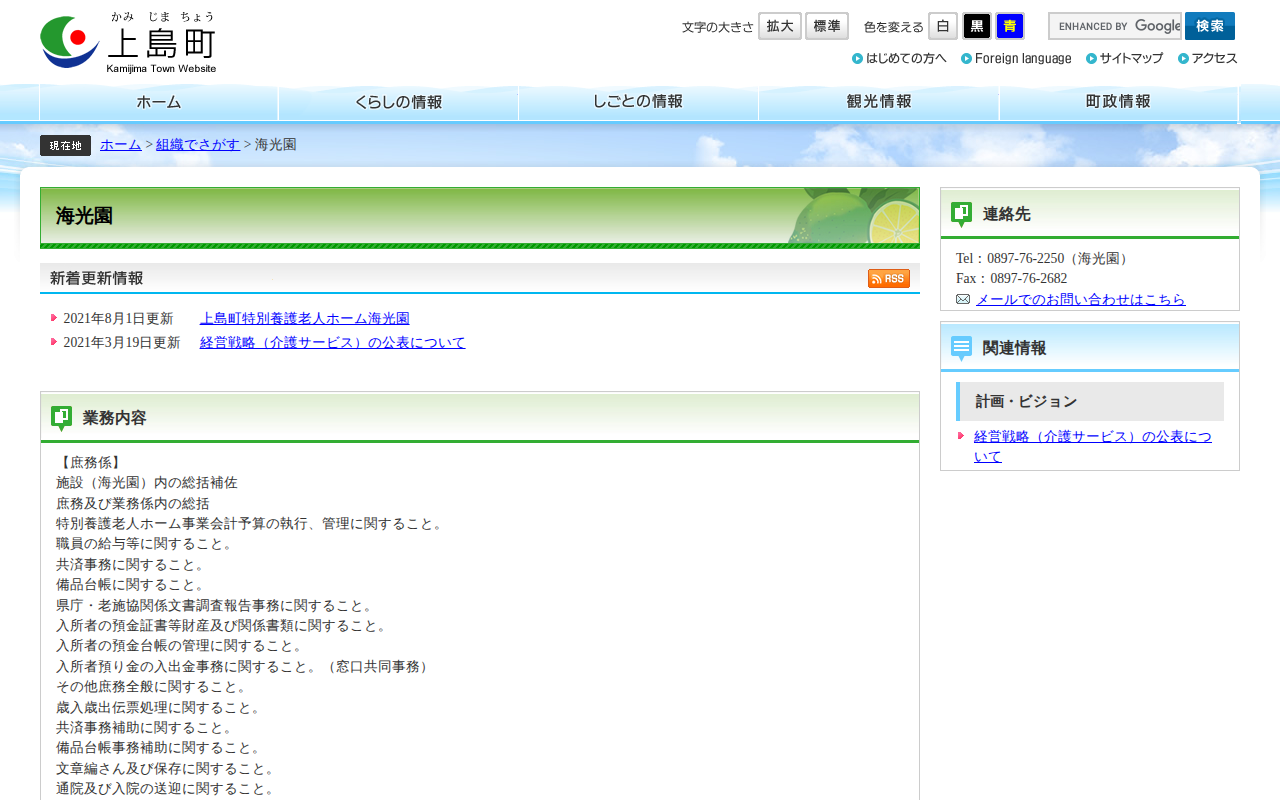Click ホーム breadcrumb link
Viewport: 1280px width, 800px height.
point(121,145)
